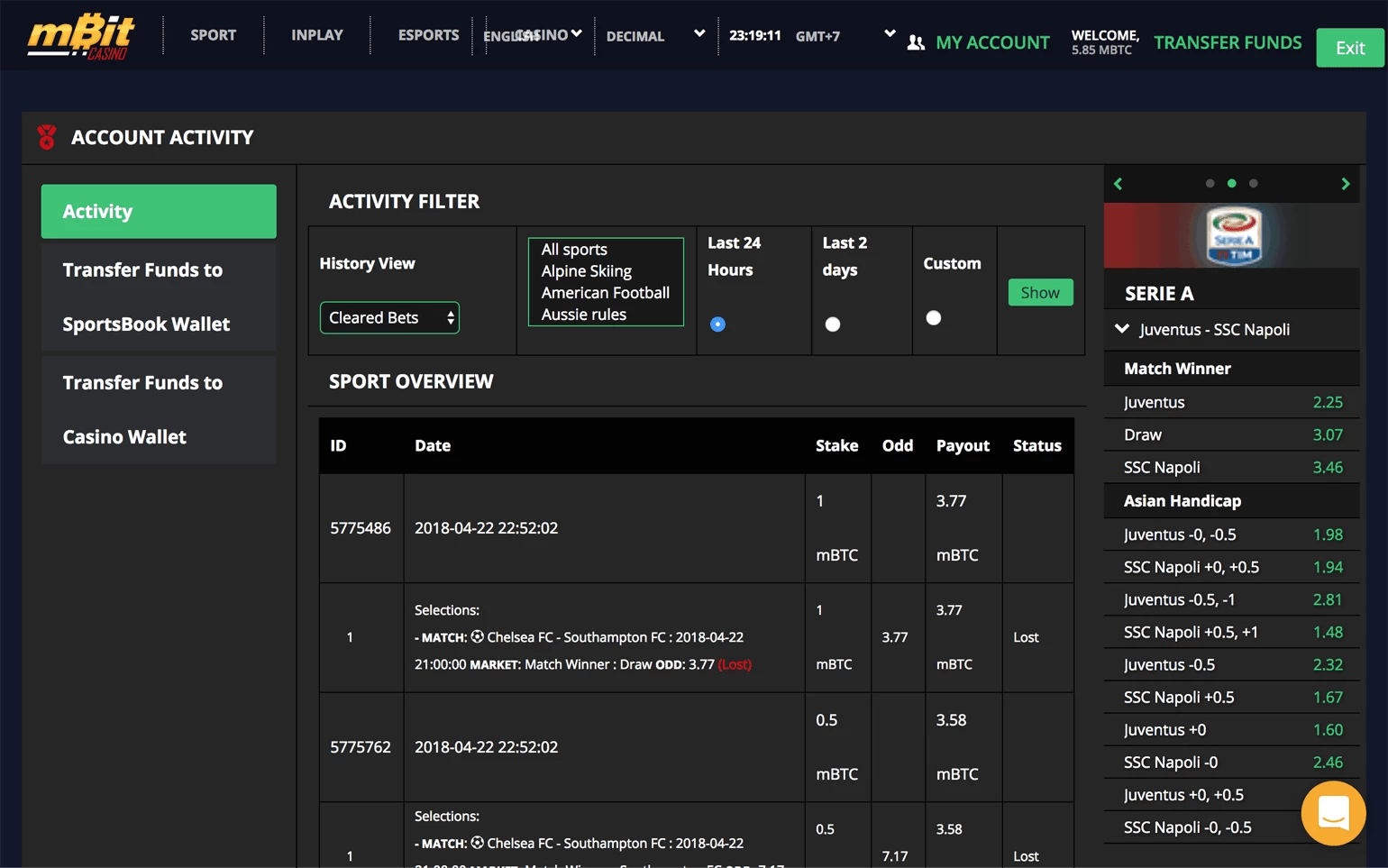Open the Cleared Bets history dropdown
Viewport: 1388px width, 868px height.
(x=389, y=317)
